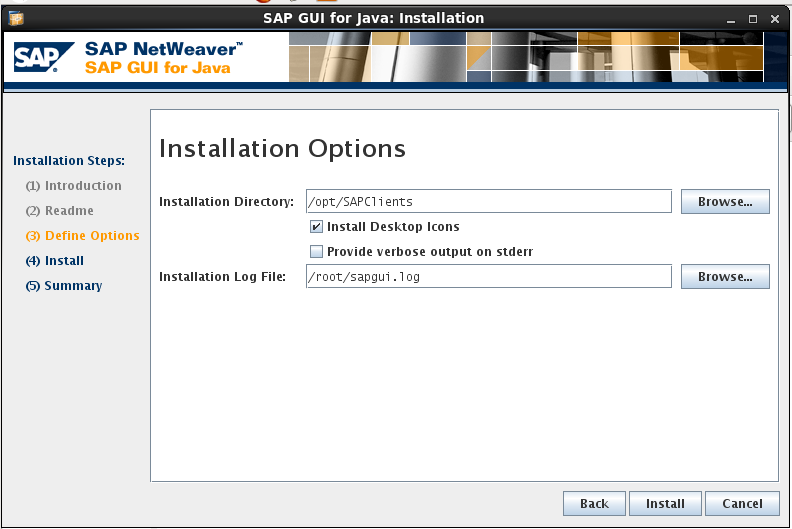Toggle Install Desktop Icons checkbox
This screenshot has width=792, height=529.
(316, 227)
